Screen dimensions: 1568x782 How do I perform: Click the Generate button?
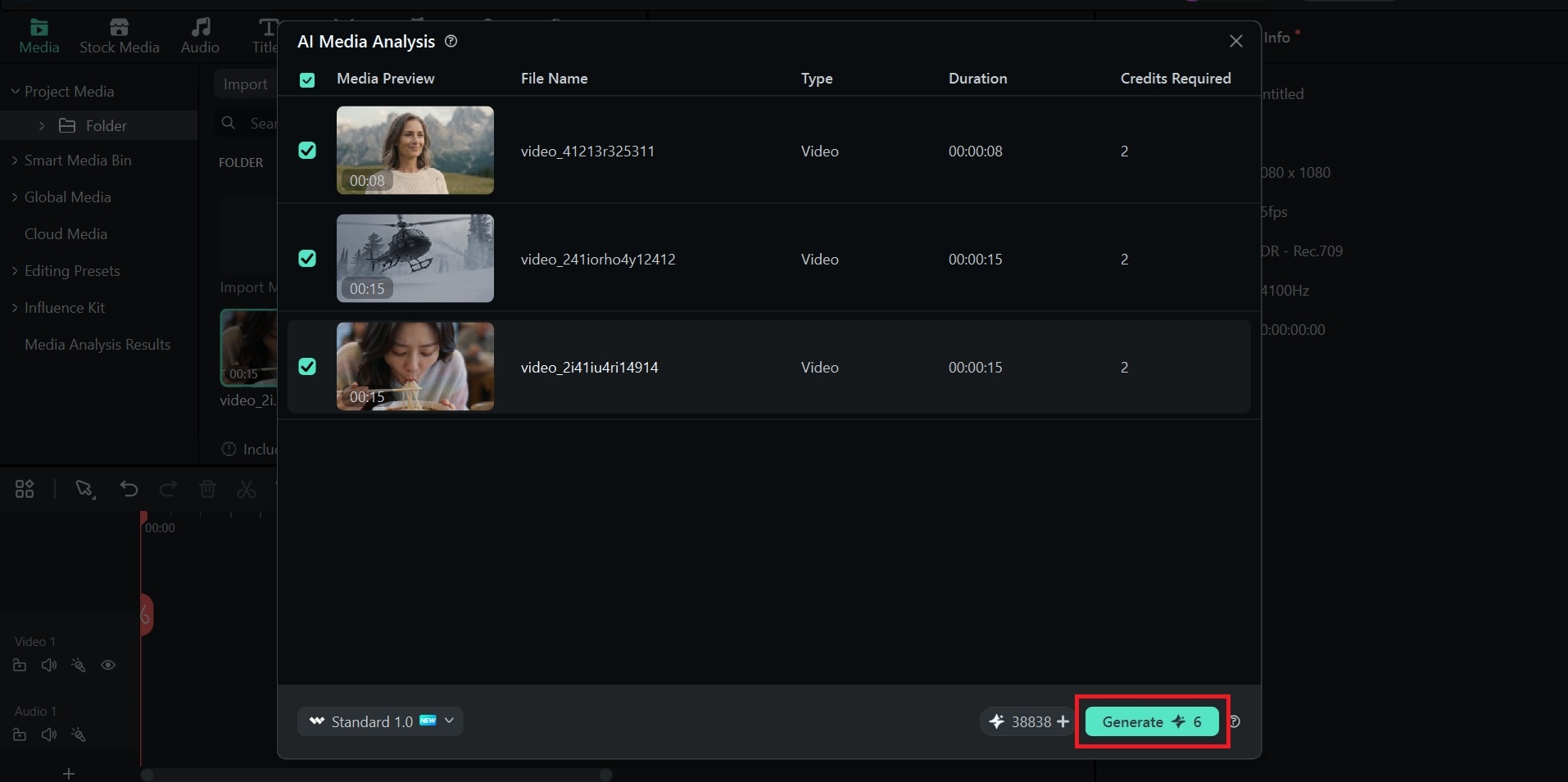1152,721
